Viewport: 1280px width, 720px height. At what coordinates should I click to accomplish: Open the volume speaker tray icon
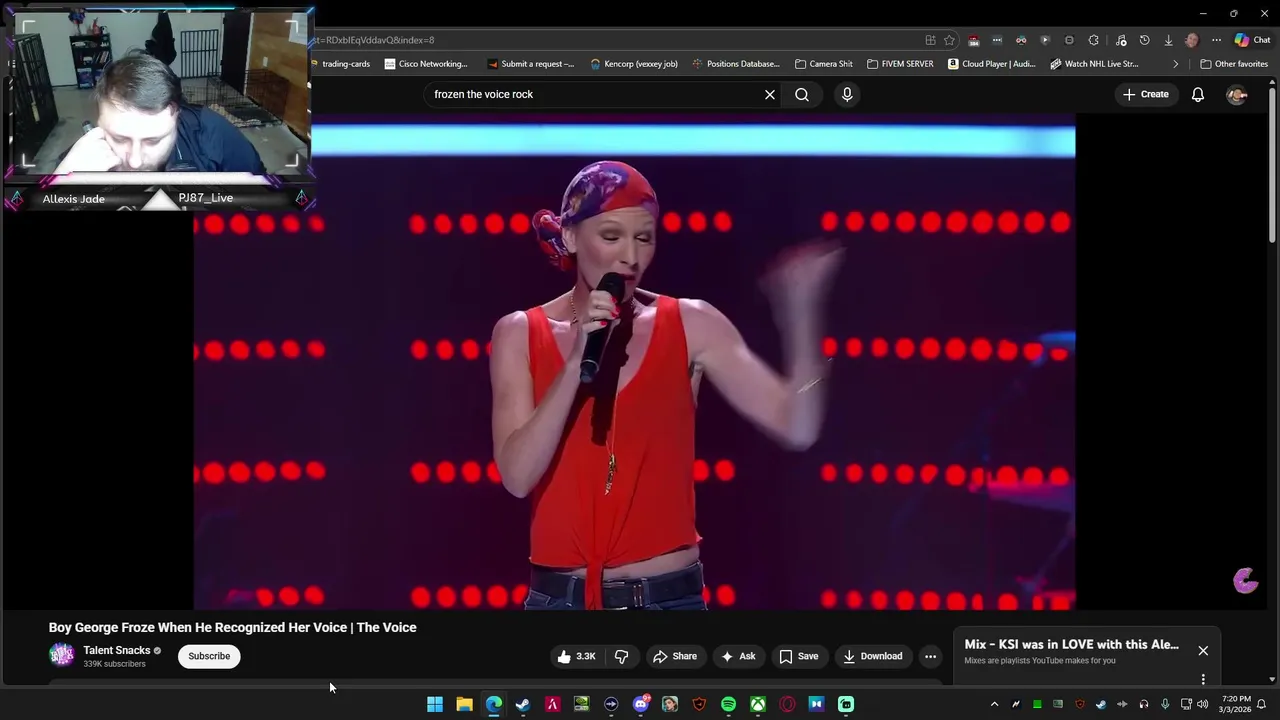(1202, 704)
